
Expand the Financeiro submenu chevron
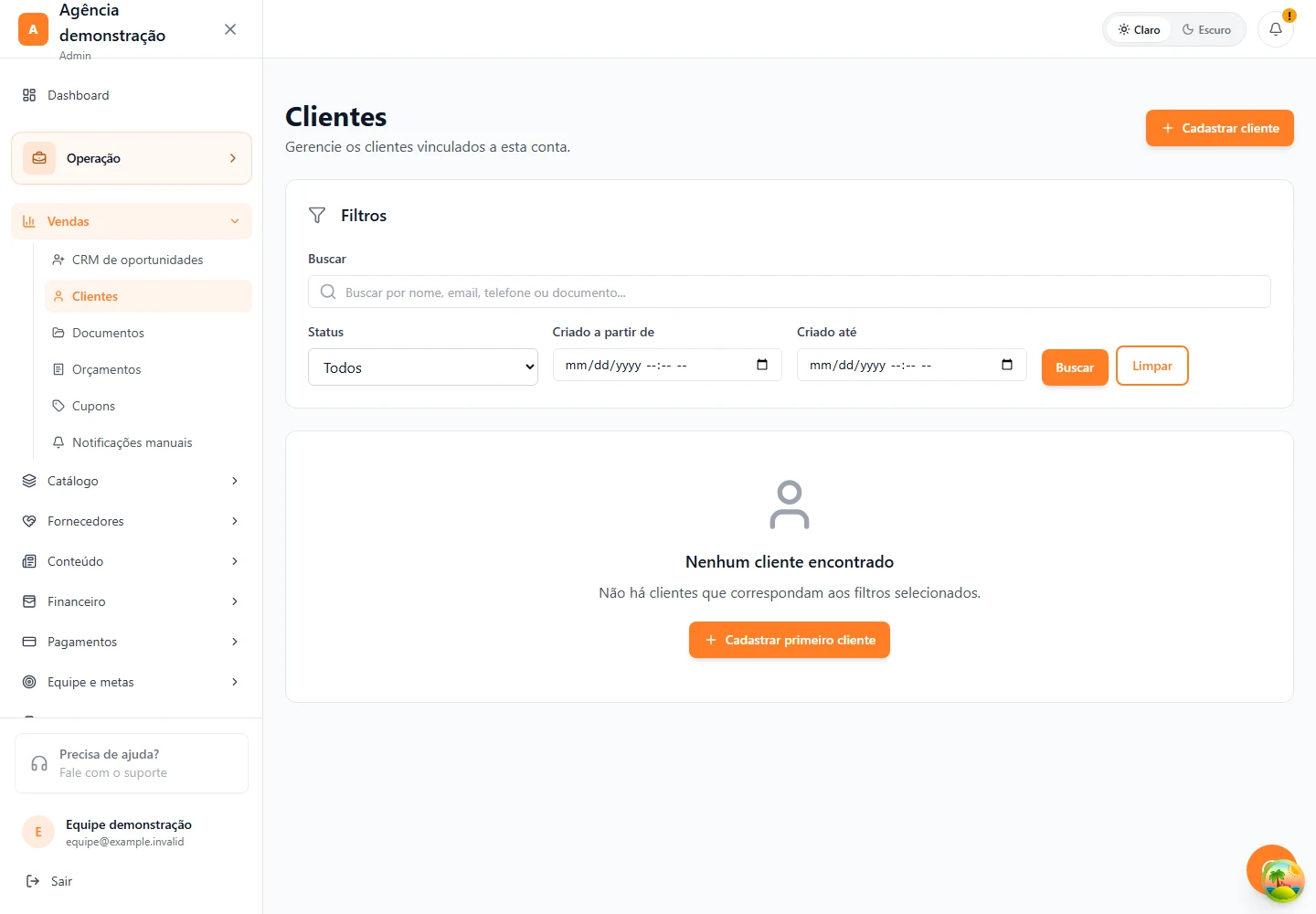pyautogui.click(x=235, y=601)
